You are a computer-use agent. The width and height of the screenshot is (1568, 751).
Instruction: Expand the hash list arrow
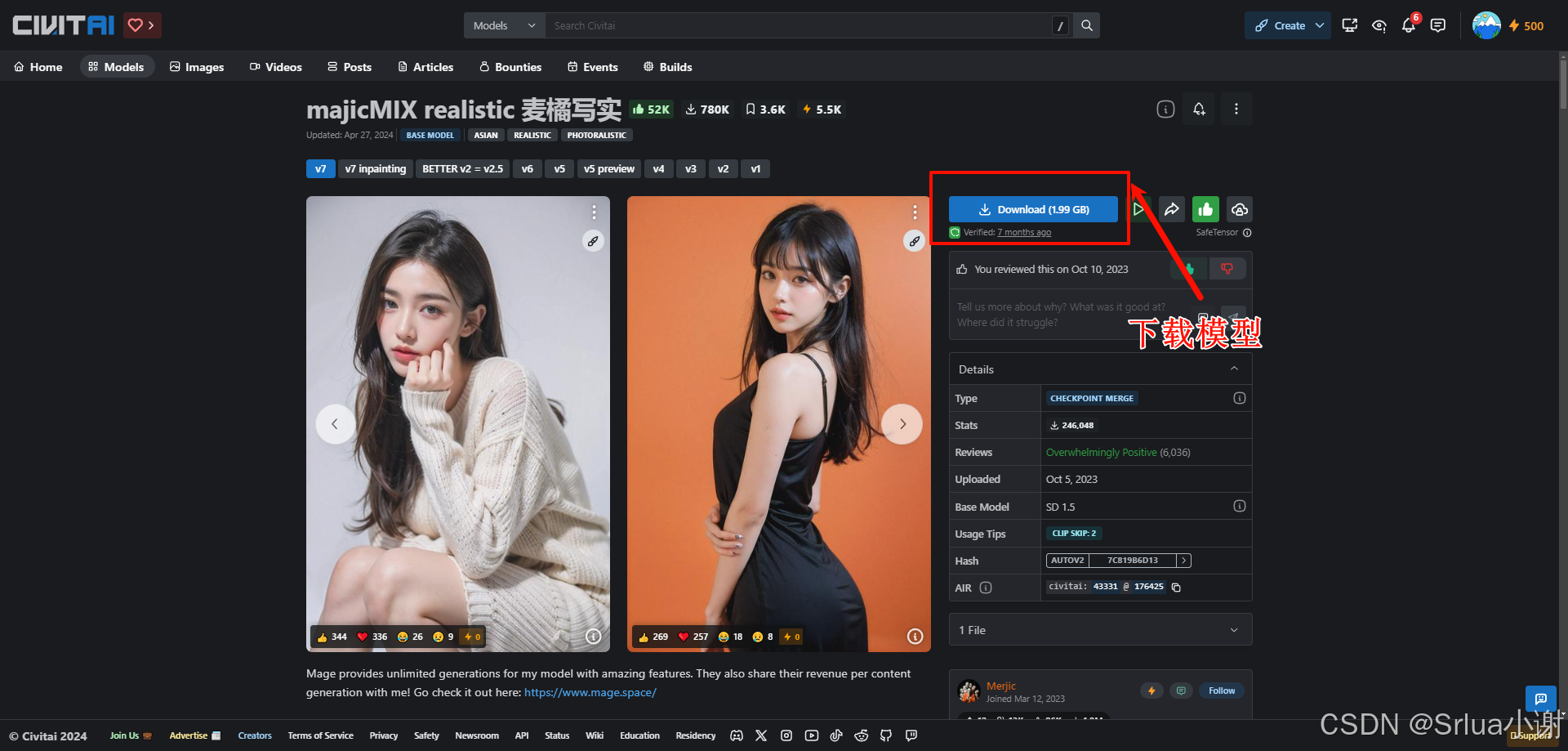click(x=1183, y=561)
